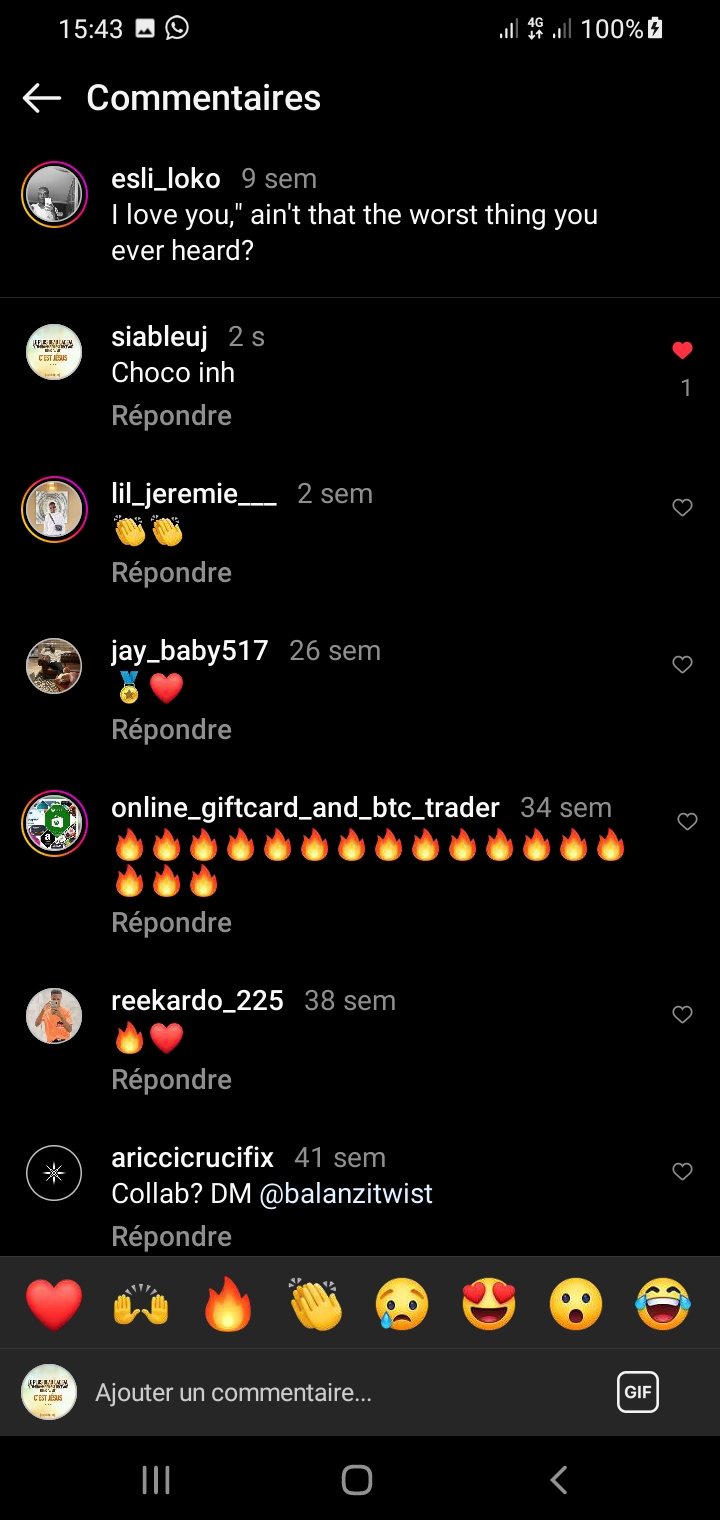Like reekardo_225's comment heart
Screen dimensions: 720x1520
point(682,1015)
